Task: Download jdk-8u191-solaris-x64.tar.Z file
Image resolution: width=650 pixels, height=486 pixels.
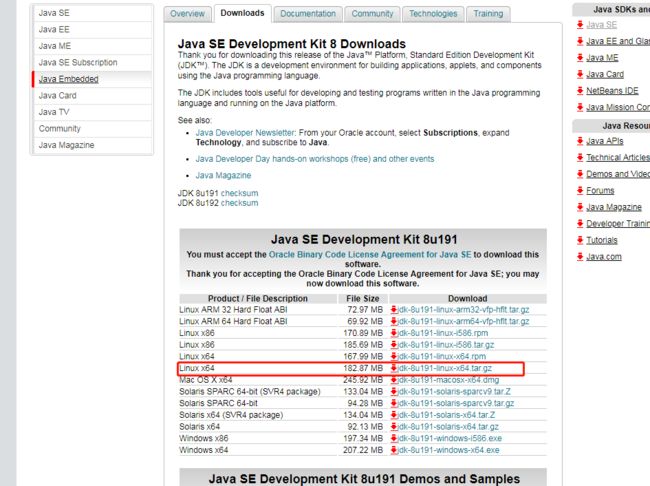Action: [446, 415]
